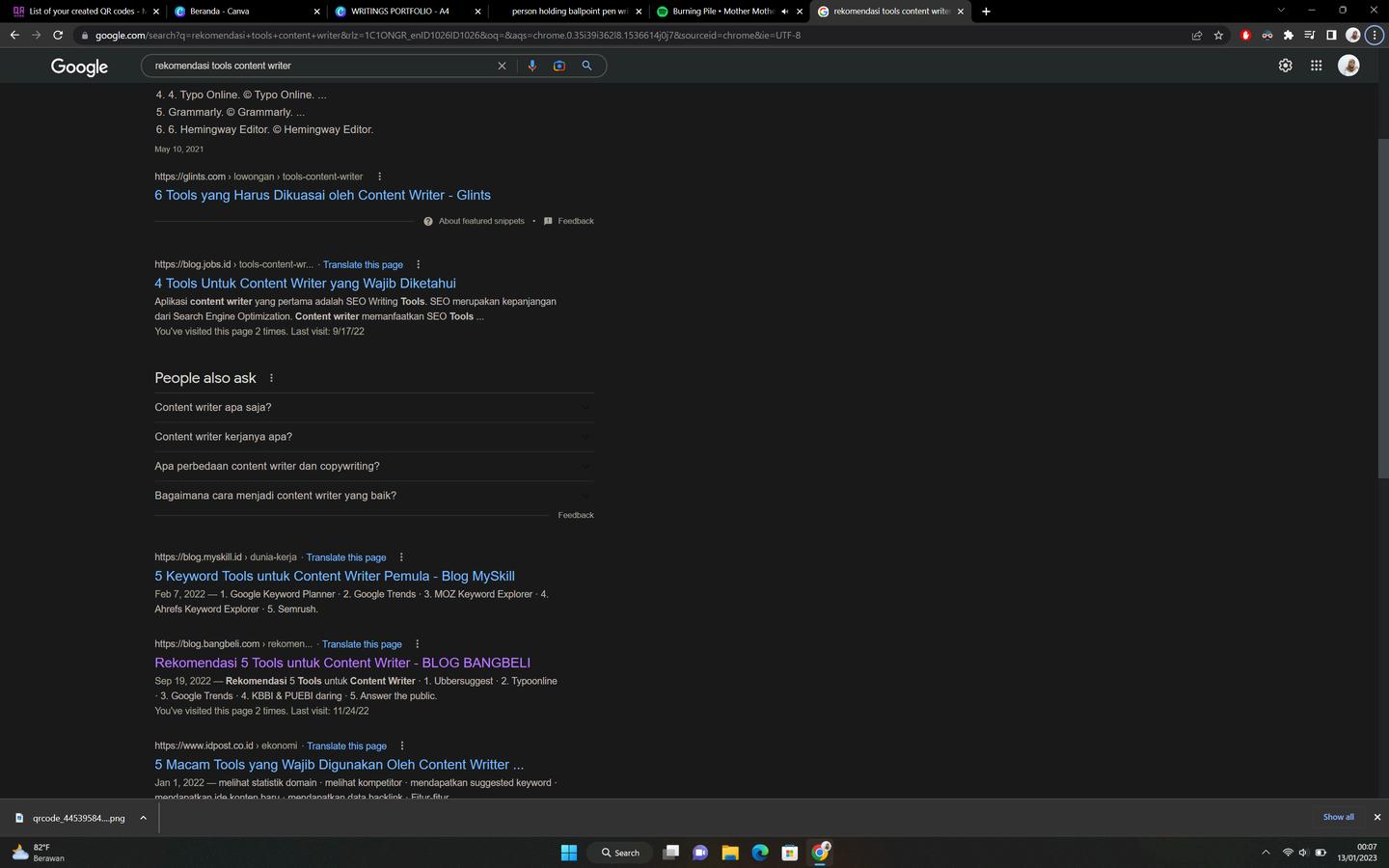This screenshot has width=1389, height=868.
Task: Switch to 'WRITINGS PORTFOLIO - A4' tab
Action: pos(406,12)
